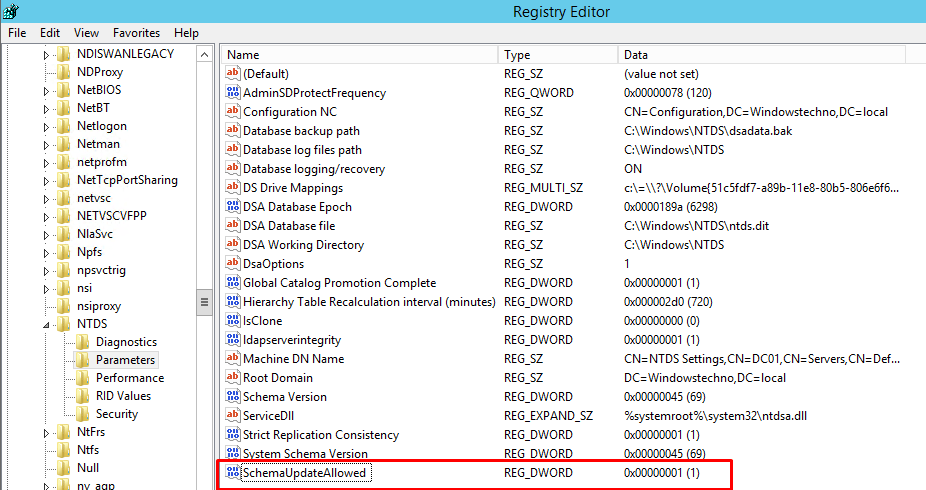
Task: Sort values by the Type column header
Action: (558, 55)
